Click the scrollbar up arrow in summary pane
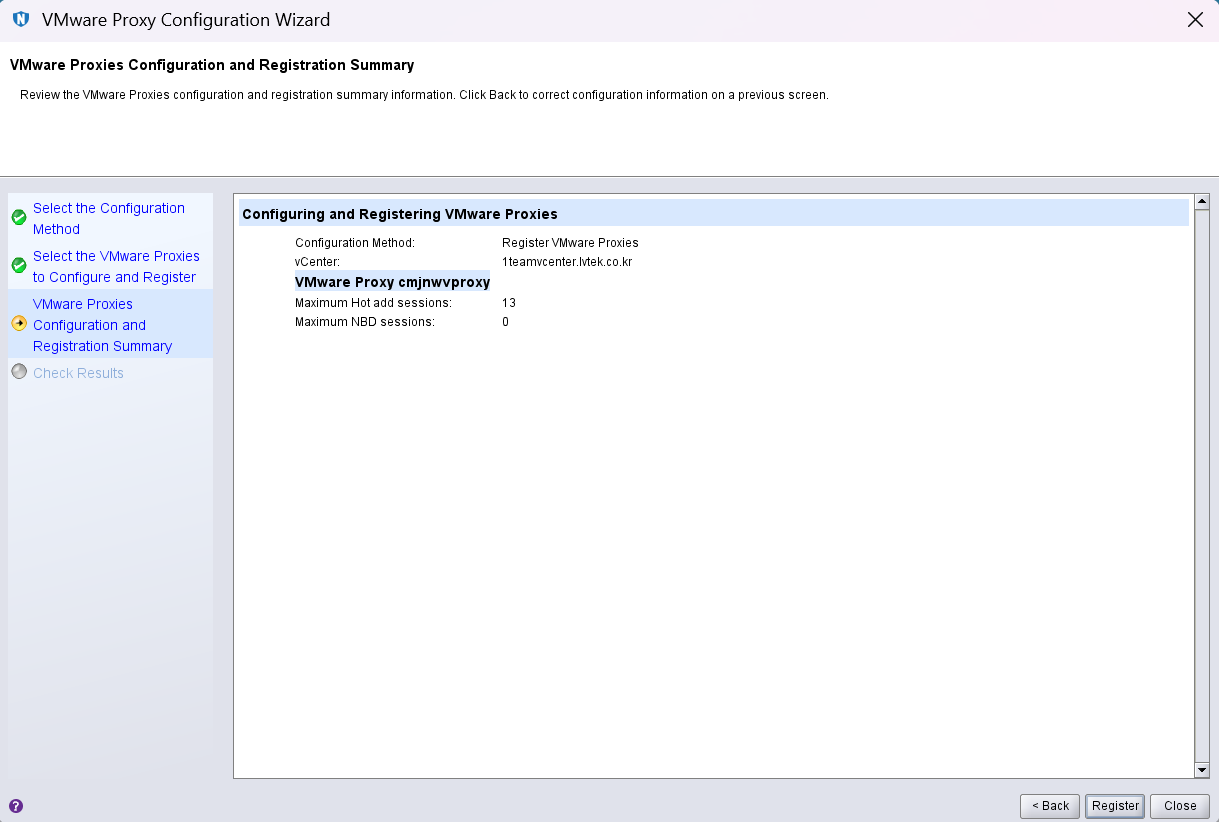This screenshot has width=1219, height=822. coord(1202,201)
